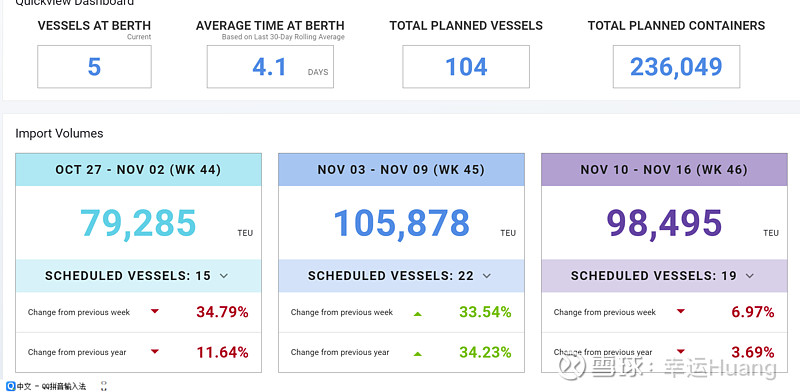Click the Total Planned Vessels 104 box
The image size is (800, 392).
coord(466,67)
